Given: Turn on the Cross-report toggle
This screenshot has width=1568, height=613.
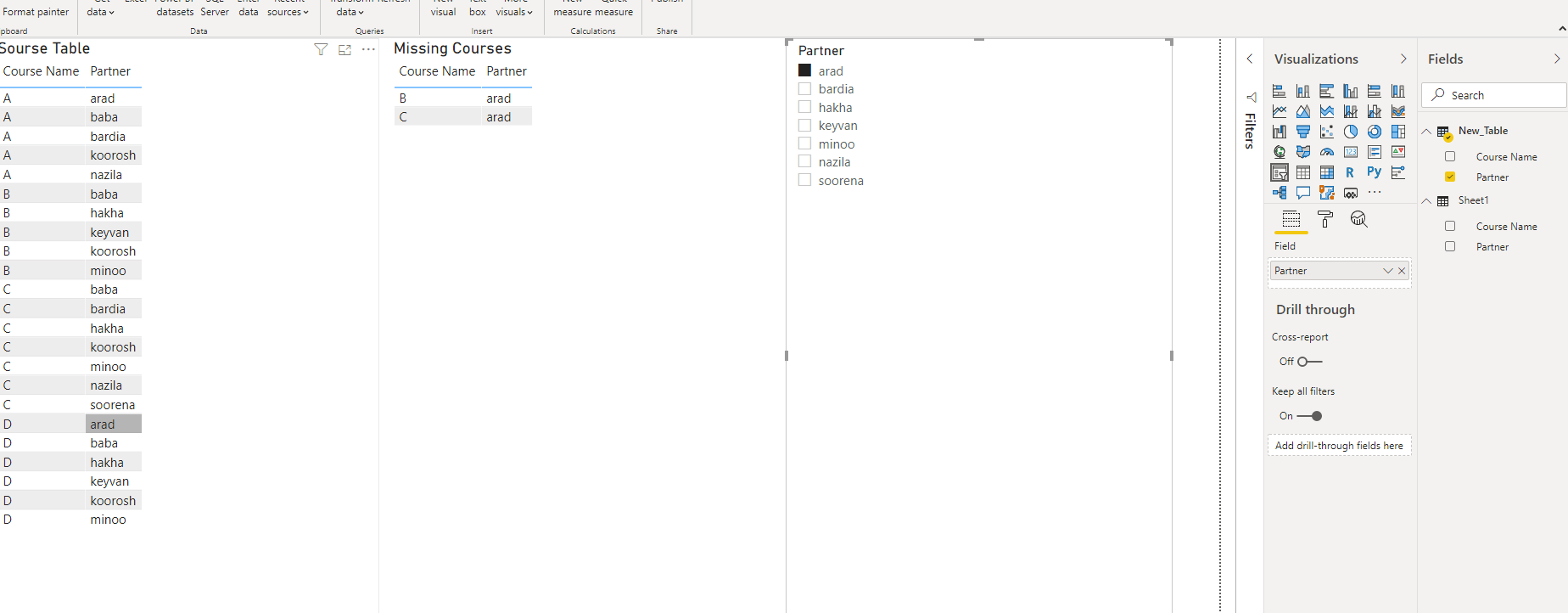Looking at the screenshot, I should (x=1310, y=362).
